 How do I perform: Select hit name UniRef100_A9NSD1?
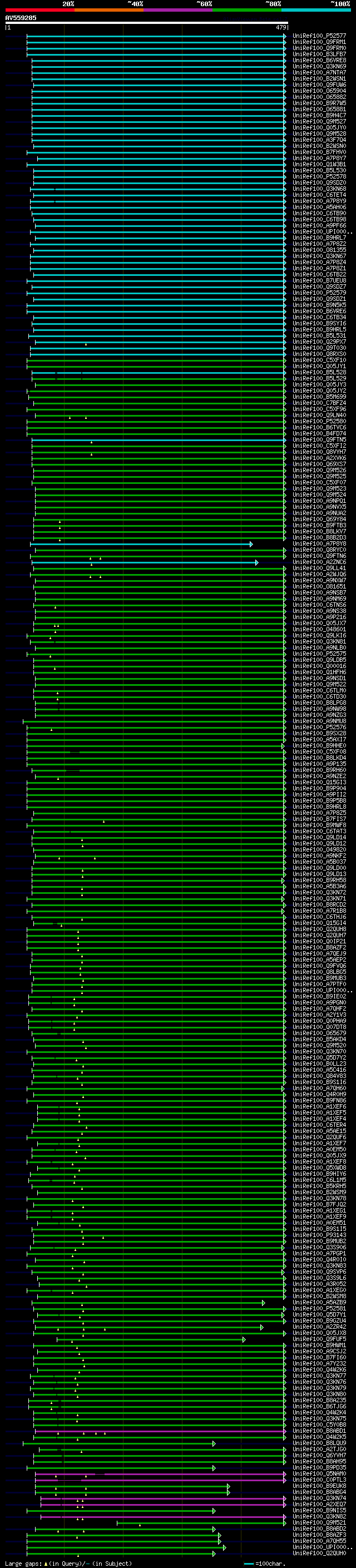(319, 678)
